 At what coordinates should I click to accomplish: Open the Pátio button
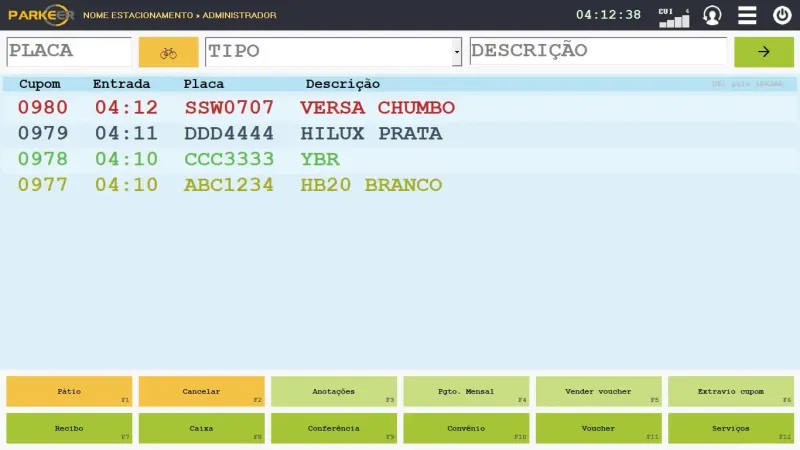[x=69, y=391]
